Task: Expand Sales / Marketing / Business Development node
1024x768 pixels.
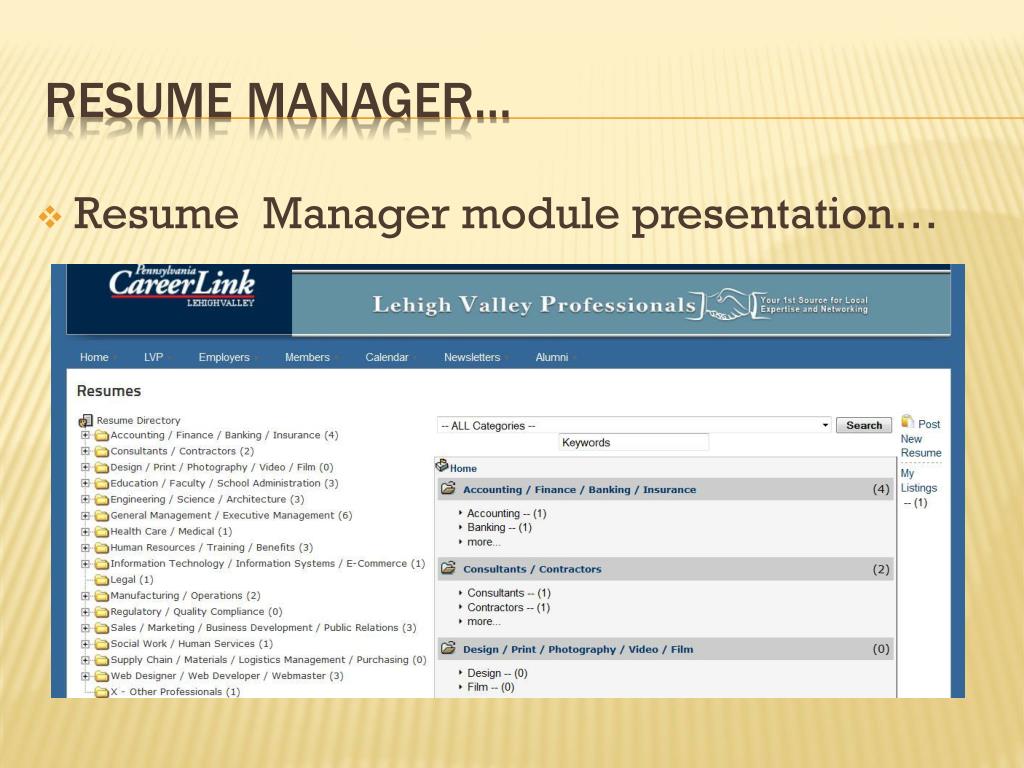Action: tap(85, 628)
